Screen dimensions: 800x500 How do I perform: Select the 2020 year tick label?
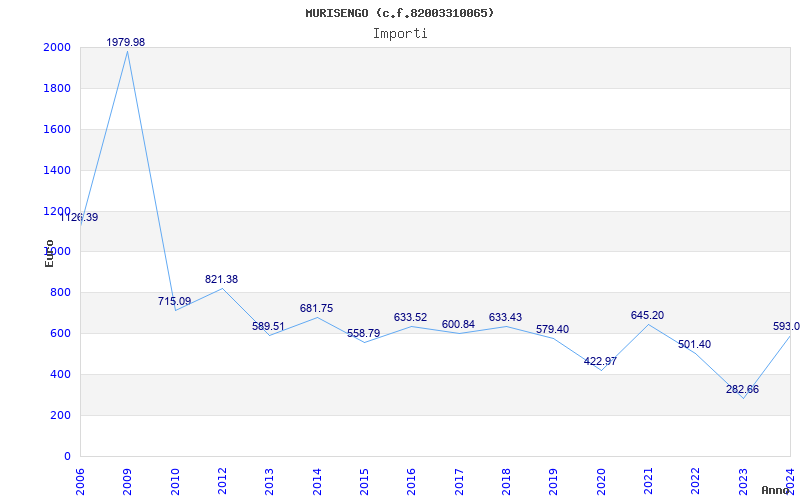[x=601, y=481]
